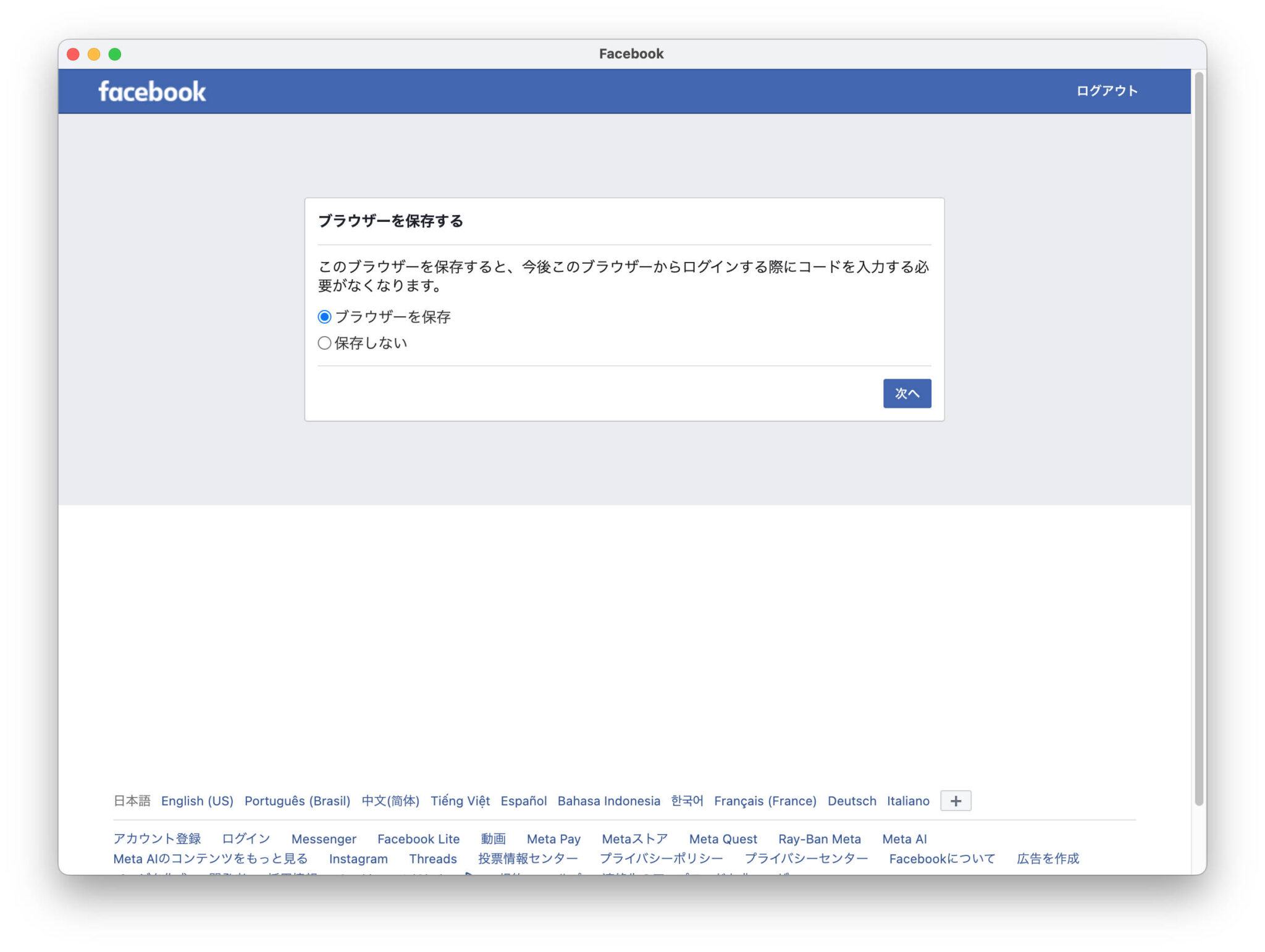Select the 保存しない radio option

click(324, 343)
